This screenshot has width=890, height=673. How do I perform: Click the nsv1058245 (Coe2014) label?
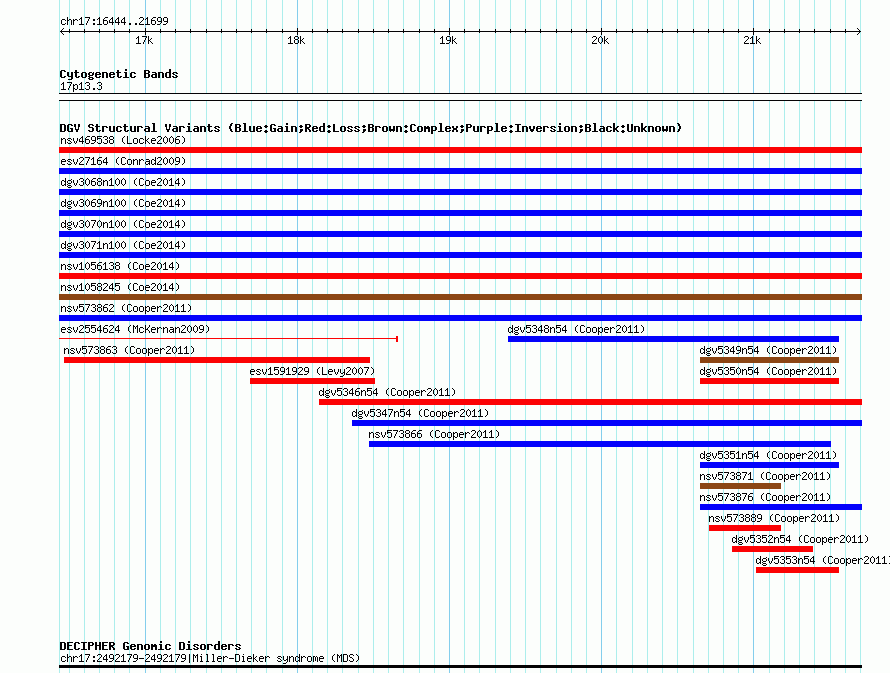point(120,287)
